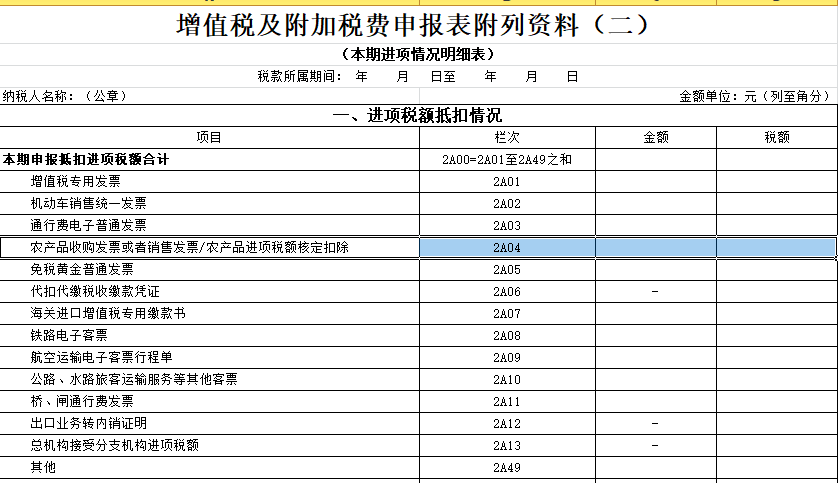Select cell '2A06'

click(507, 292)
